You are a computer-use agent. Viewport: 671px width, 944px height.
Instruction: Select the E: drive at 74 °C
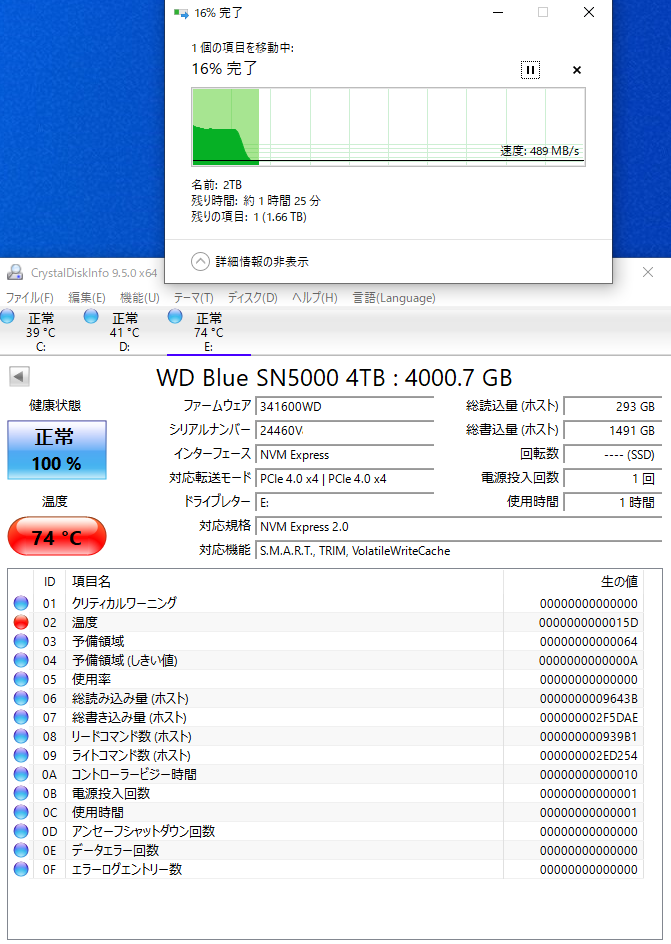[209, 332]
